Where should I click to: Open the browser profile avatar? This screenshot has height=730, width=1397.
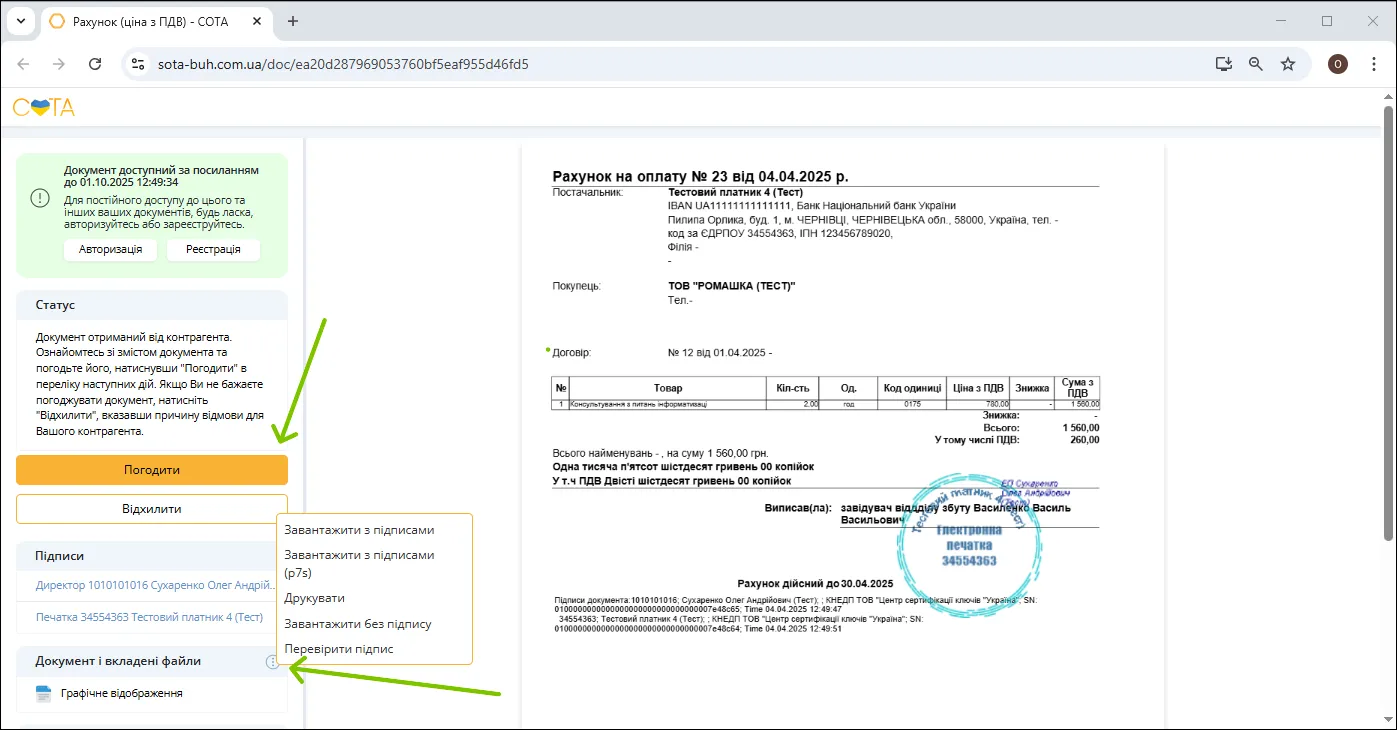pos(1338,64)
